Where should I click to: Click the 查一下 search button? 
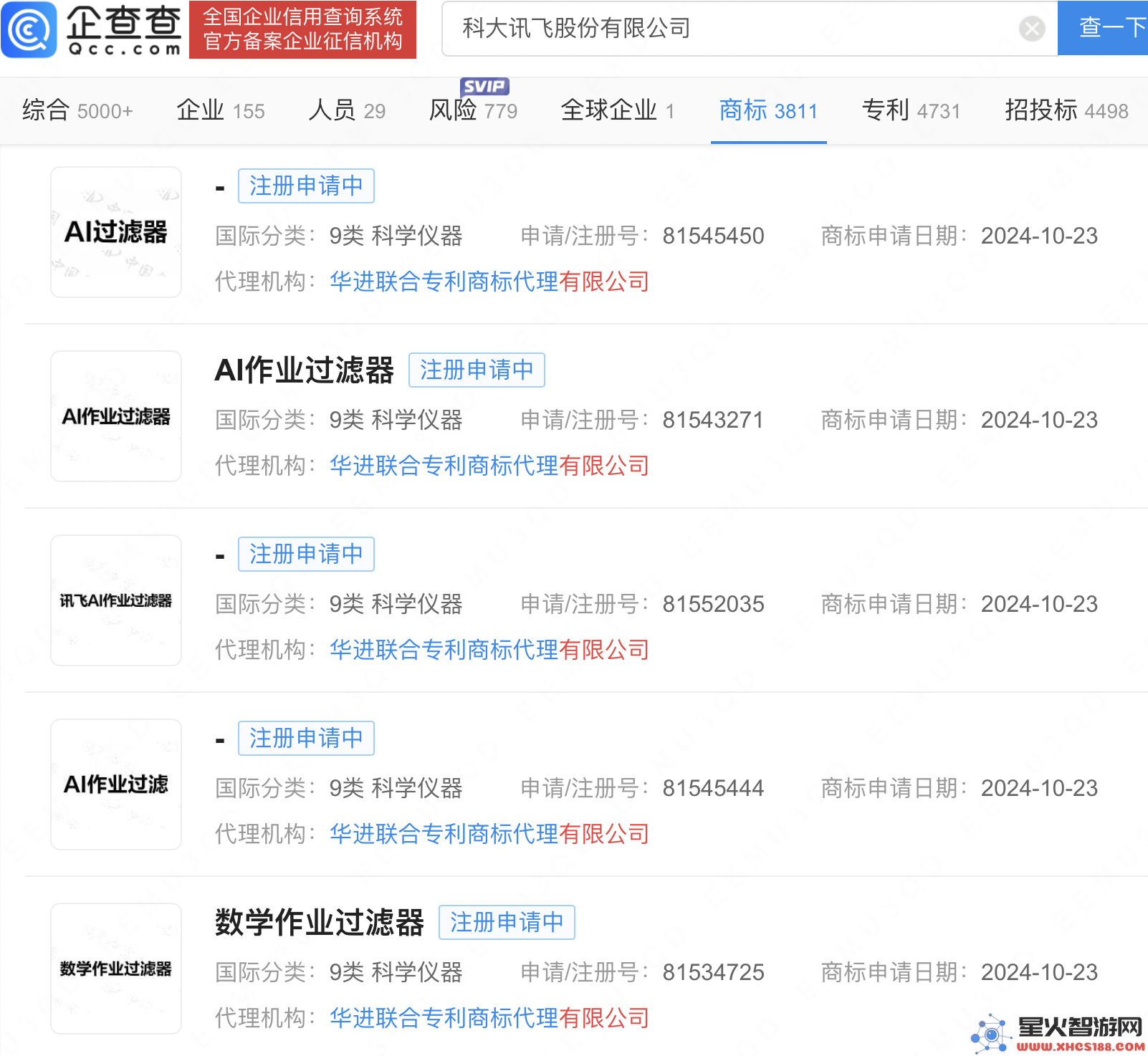point(1104,28)
